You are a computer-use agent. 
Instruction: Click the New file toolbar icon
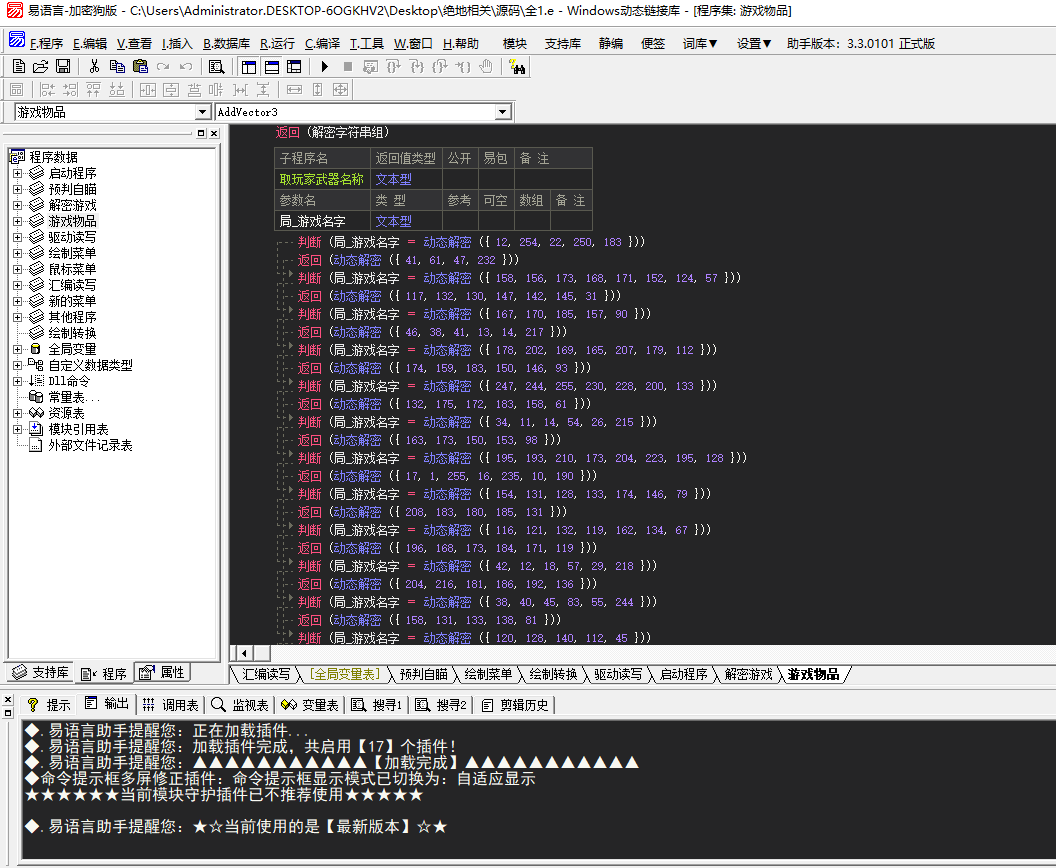click(x=19, y=67)
